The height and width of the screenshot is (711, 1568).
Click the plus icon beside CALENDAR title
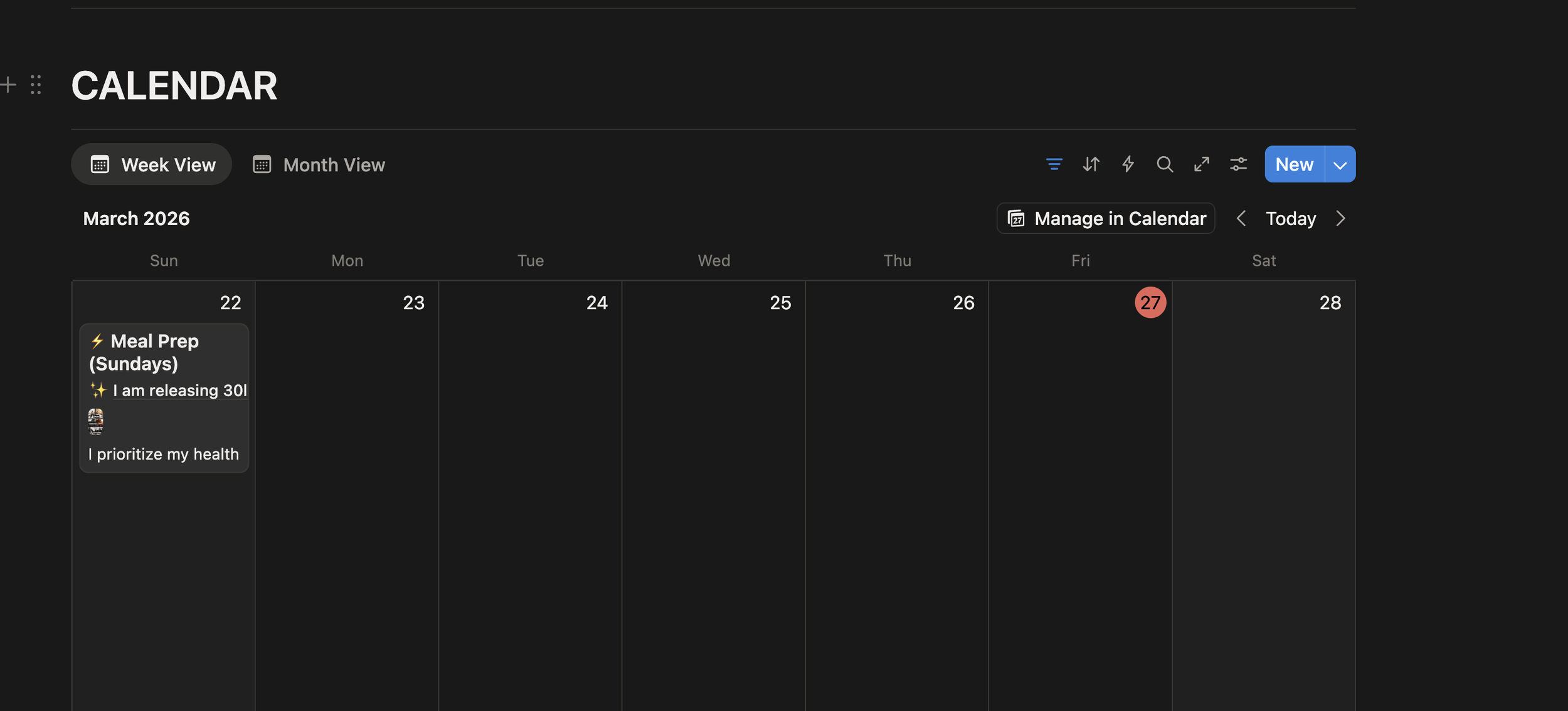pos(9,85)
